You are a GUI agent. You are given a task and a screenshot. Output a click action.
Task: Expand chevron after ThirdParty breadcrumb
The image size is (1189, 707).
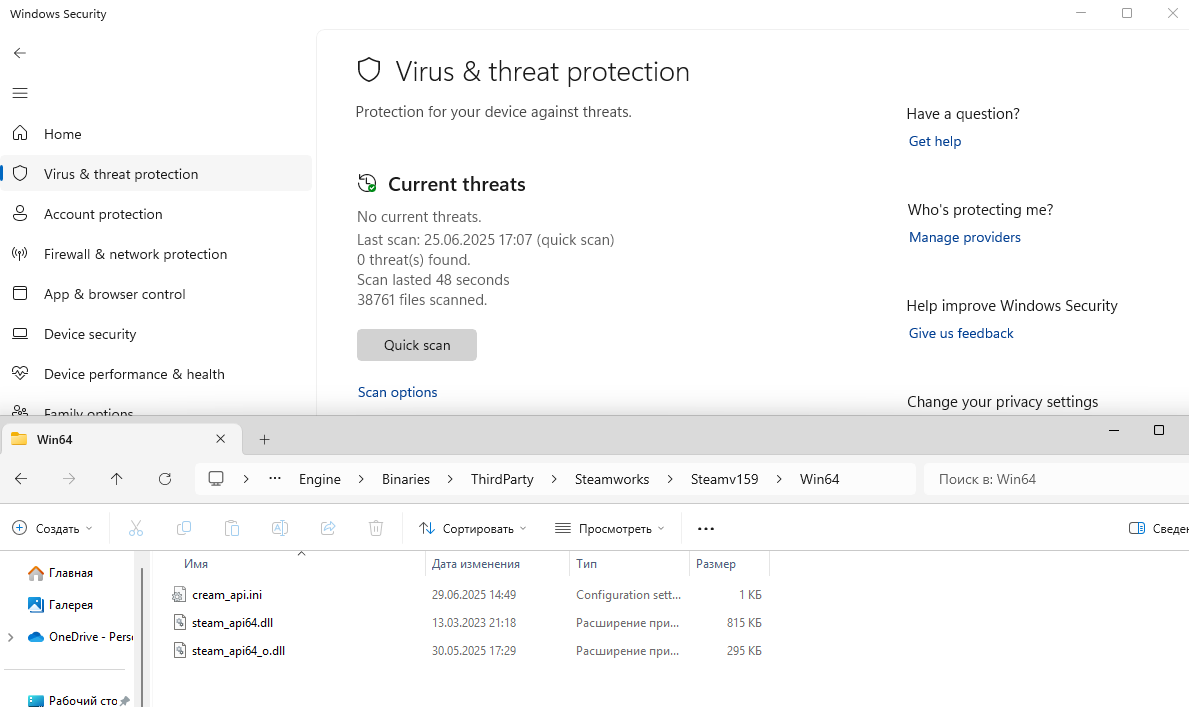[554, 479]
